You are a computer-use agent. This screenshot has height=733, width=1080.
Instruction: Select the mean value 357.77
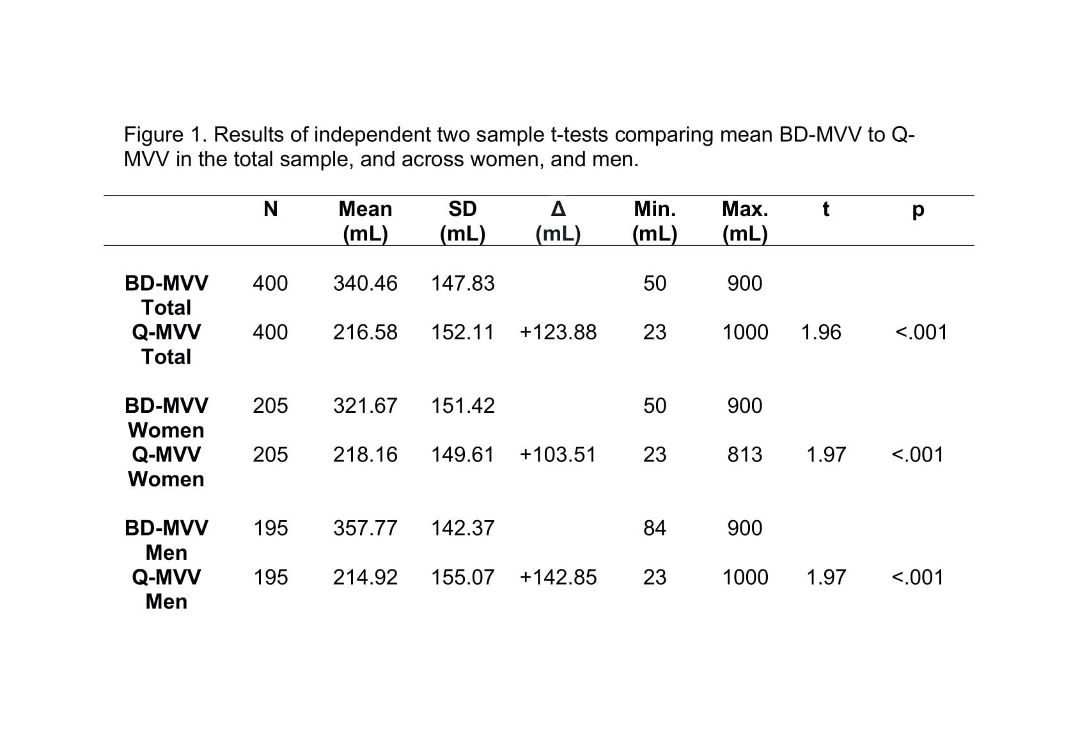point(365,528)
